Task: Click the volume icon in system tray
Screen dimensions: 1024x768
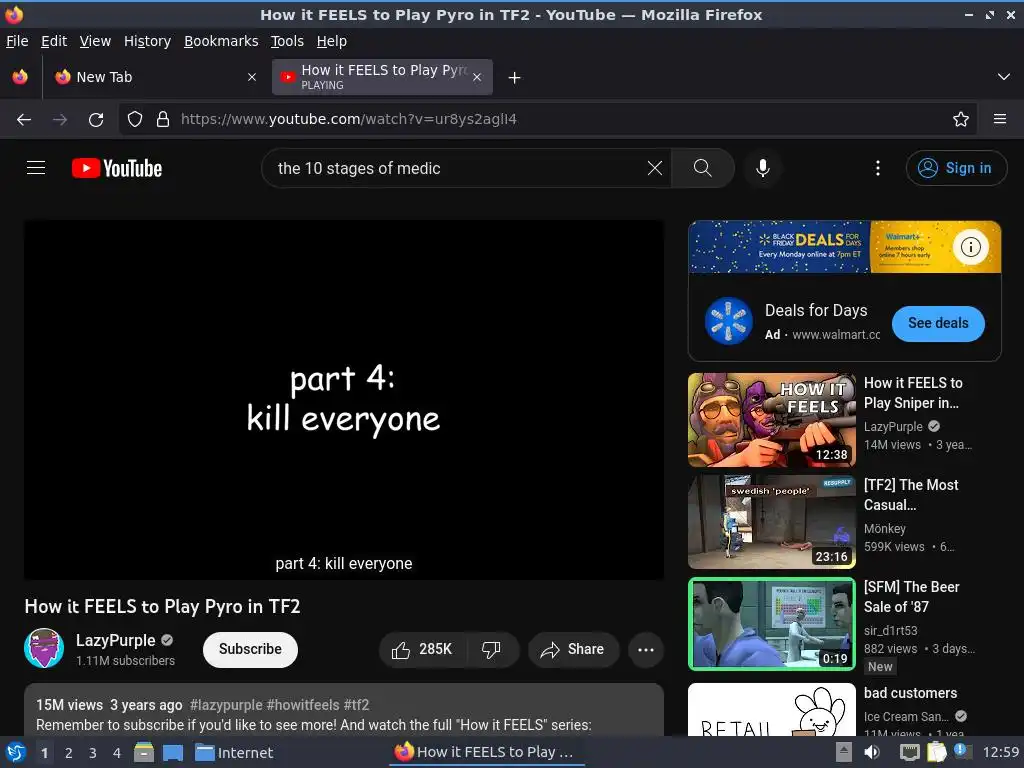Action: (872, 752)
